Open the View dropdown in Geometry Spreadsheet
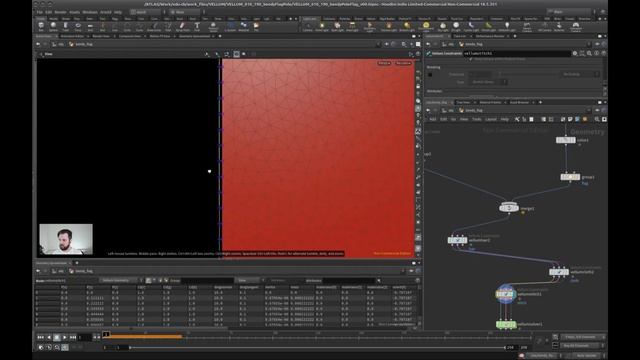Screen dimensions: 640x360 [248, 280]
